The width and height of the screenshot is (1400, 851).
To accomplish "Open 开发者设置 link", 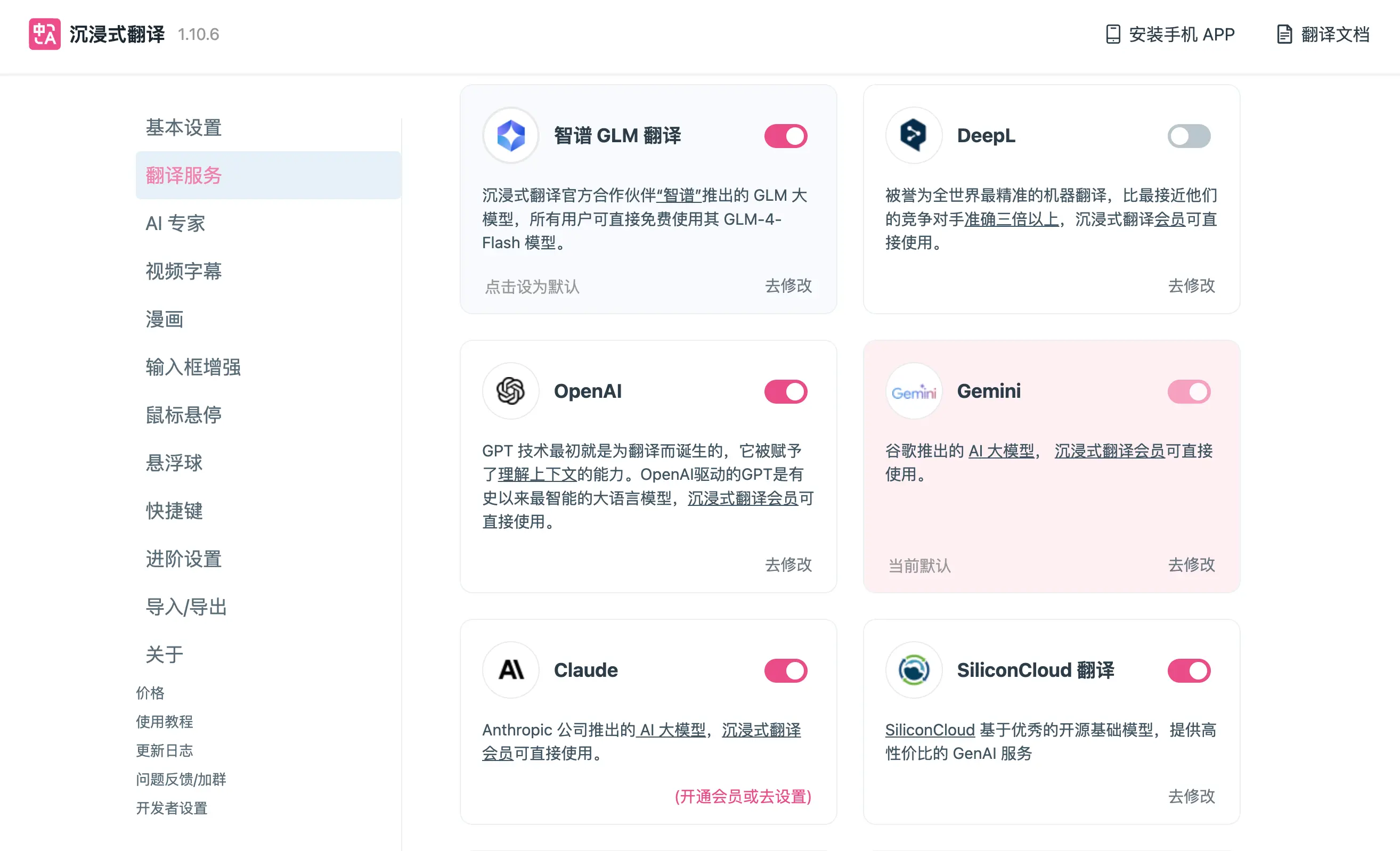I will 172,808.
